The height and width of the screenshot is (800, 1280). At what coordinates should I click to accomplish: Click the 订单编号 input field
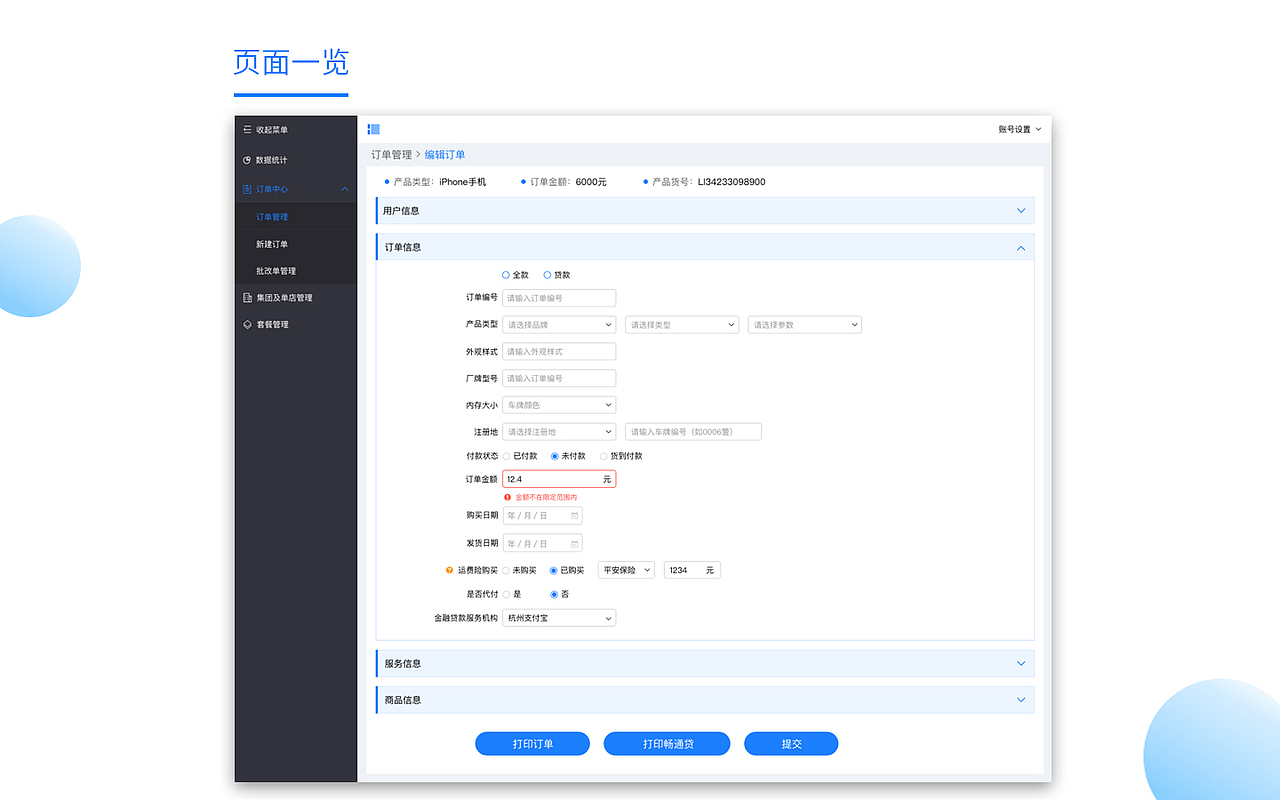point(559,298)
